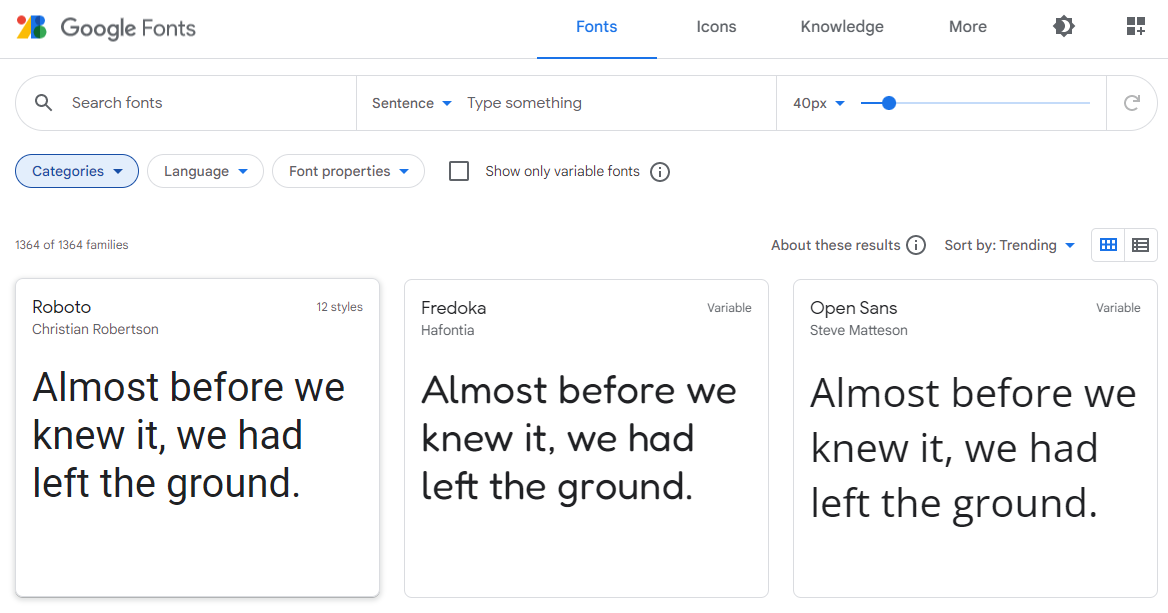Click the variable fonts info icon
The width and height of the screenshot is (1168, 613).
click(x=660, y=172)
